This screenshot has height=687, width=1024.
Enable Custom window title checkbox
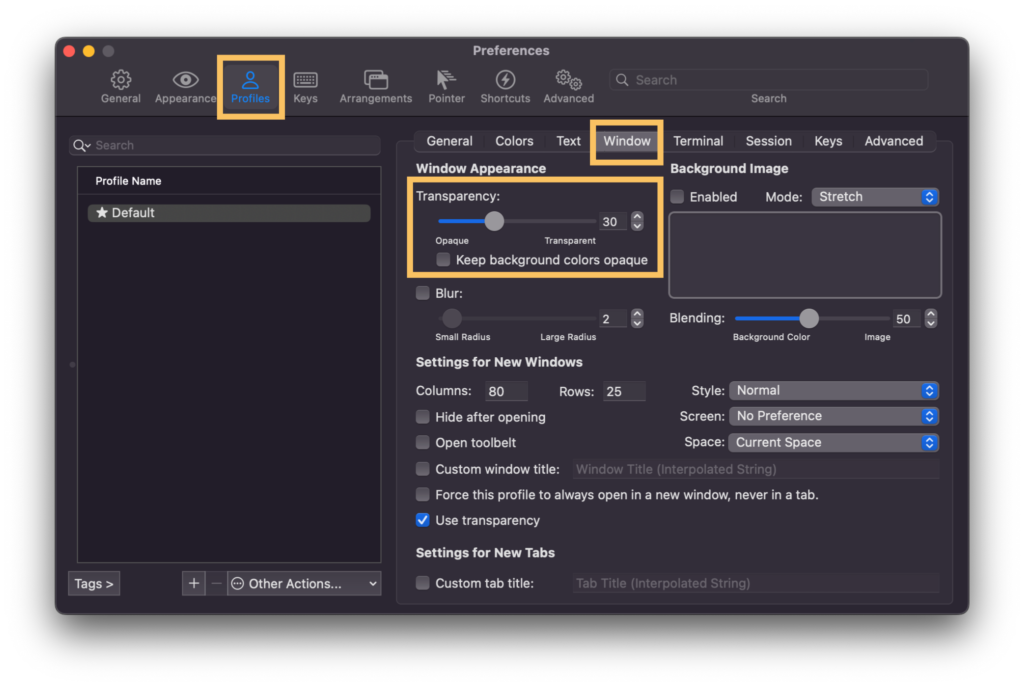pyautogui.click(x=423, y=469)
